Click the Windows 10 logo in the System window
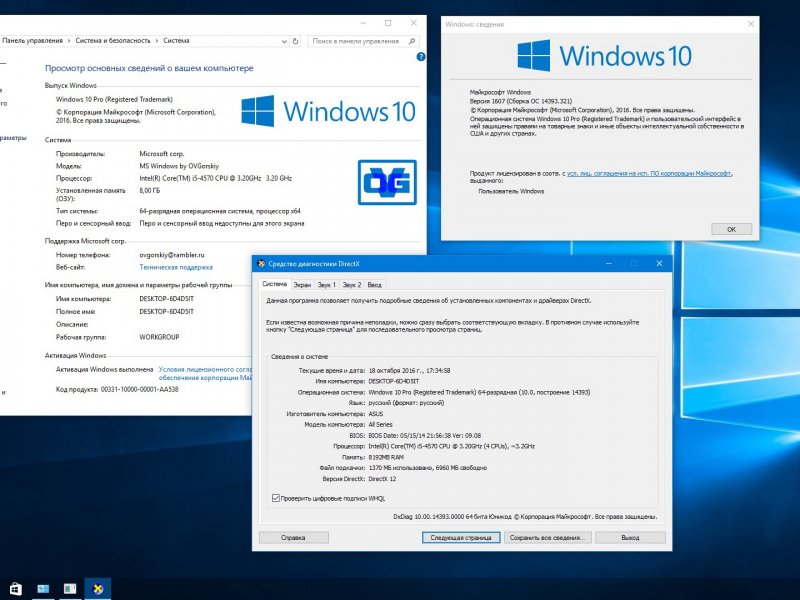The height and width of the screenshot is (600, 800). tap(329, 111)
